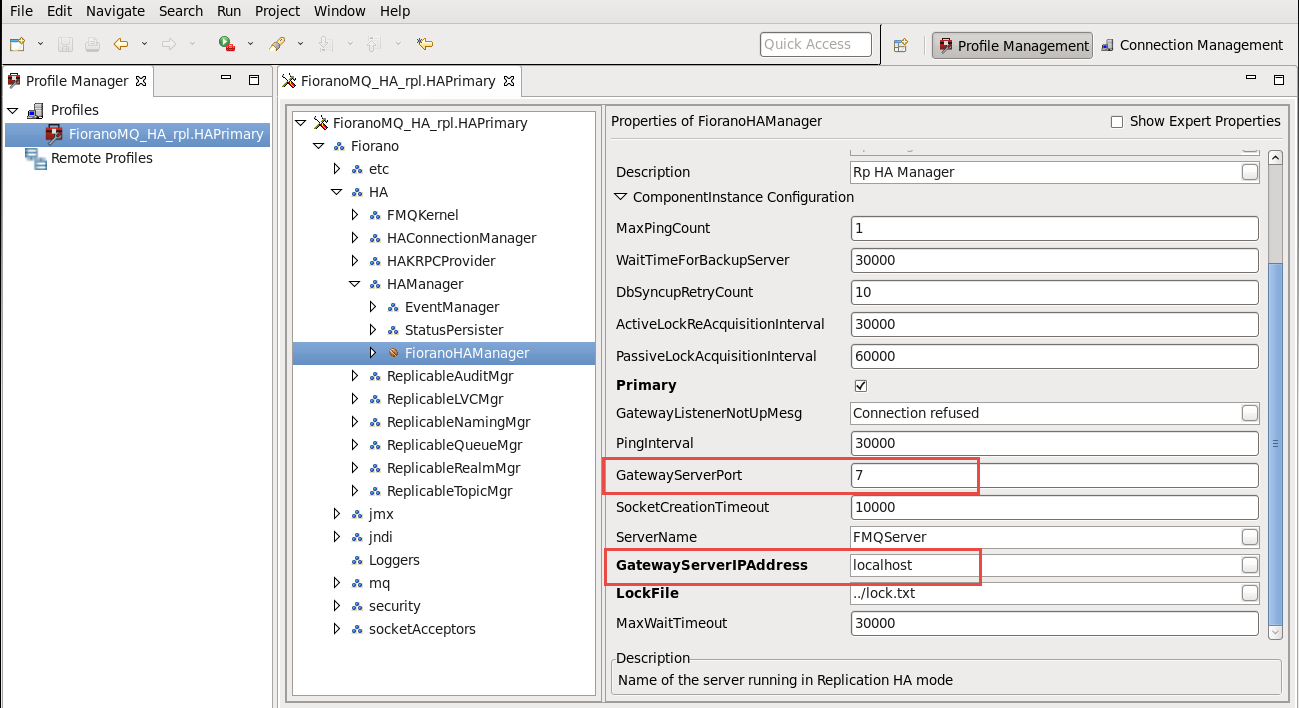Expand the socketAcceptors tree node
The width and height of the screenshot is (1299, 708).
pos(337,629)
